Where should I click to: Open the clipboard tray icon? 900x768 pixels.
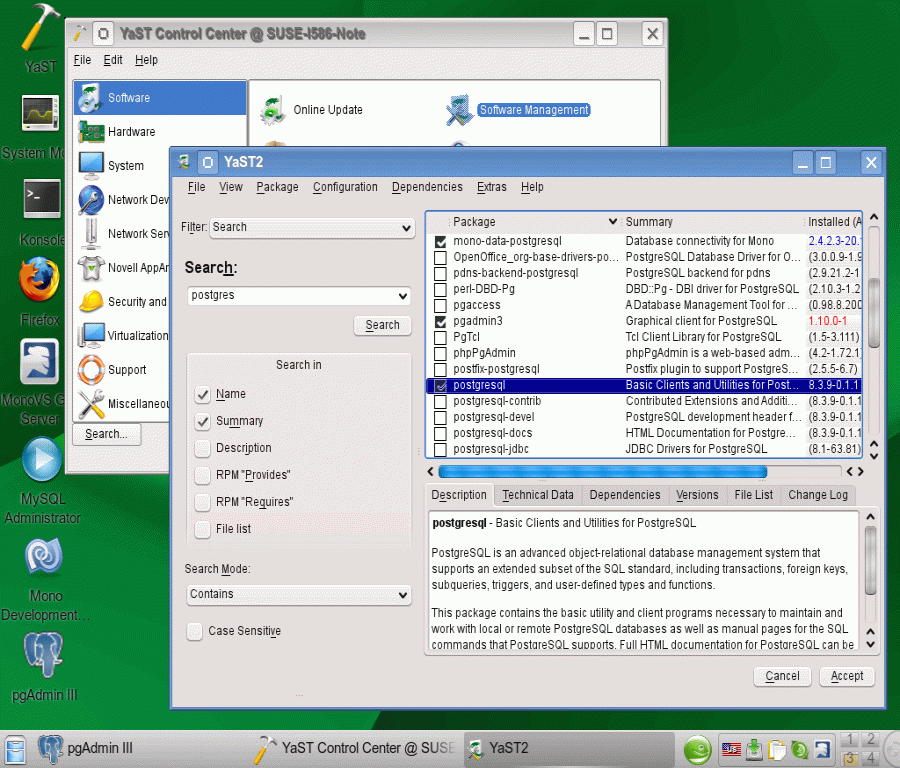click(777, 749)
